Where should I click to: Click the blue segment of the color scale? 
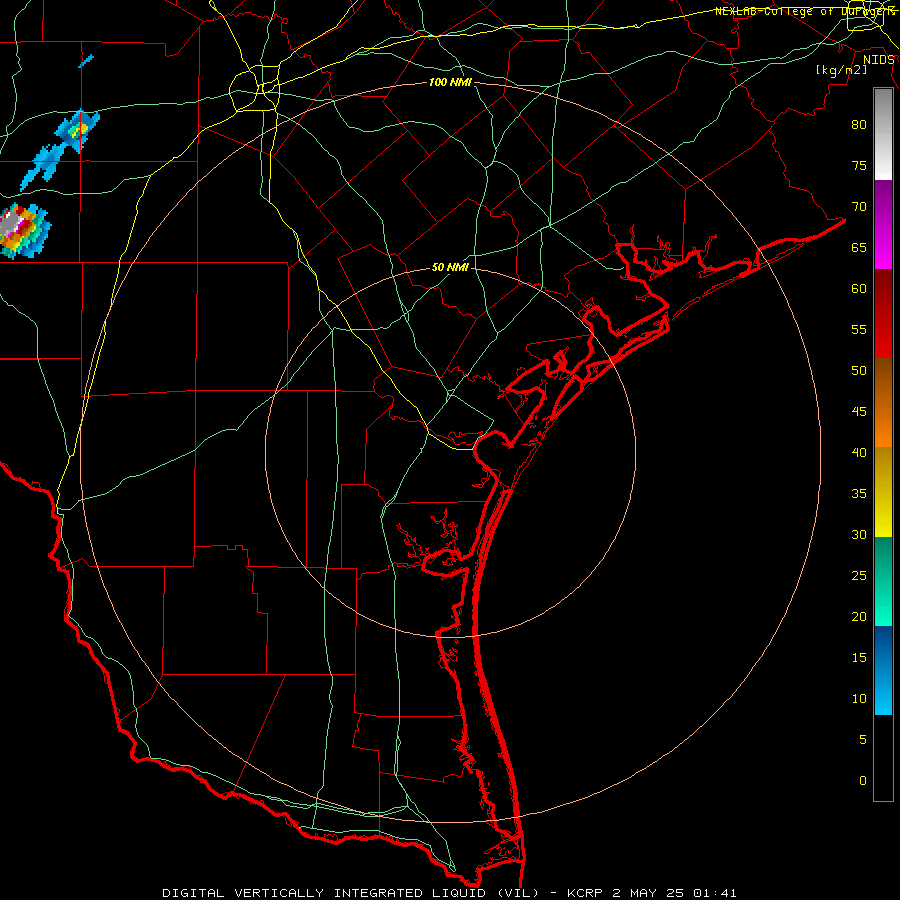tap(883, 670)
